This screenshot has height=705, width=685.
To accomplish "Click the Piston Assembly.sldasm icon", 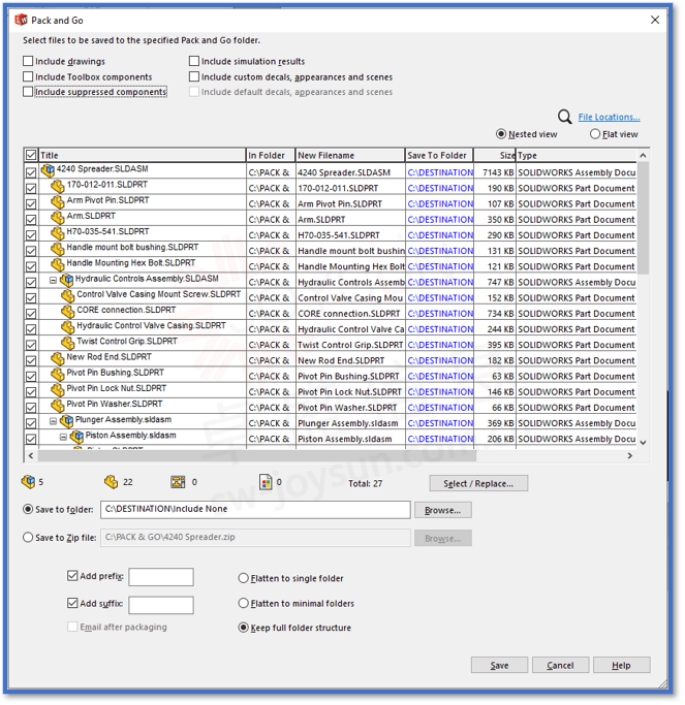I will 77,437.
